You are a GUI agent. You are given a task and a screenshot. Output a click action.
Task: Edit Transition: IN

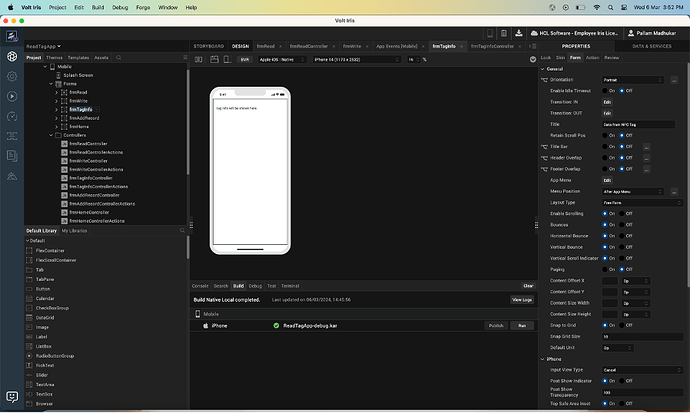[607, 102]
